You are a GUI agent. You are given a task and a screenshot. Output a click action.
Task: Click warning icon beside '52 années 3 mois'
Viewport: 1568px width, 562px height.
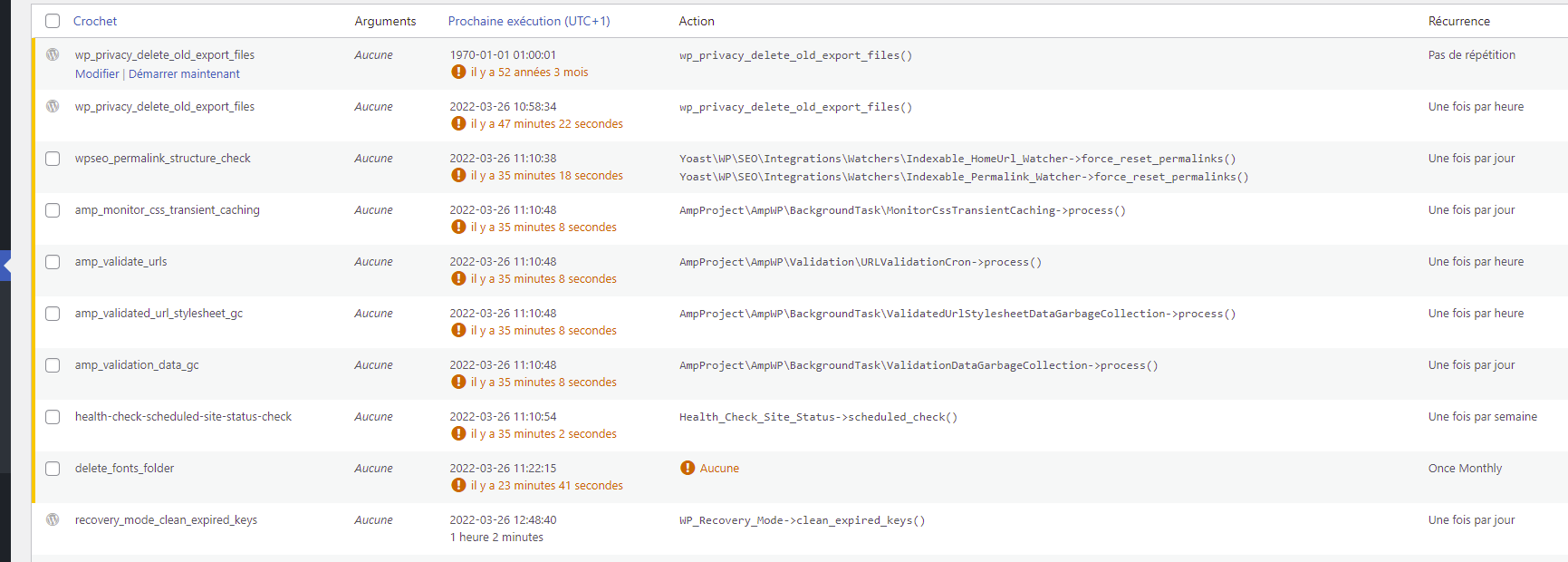pos(458,72)
